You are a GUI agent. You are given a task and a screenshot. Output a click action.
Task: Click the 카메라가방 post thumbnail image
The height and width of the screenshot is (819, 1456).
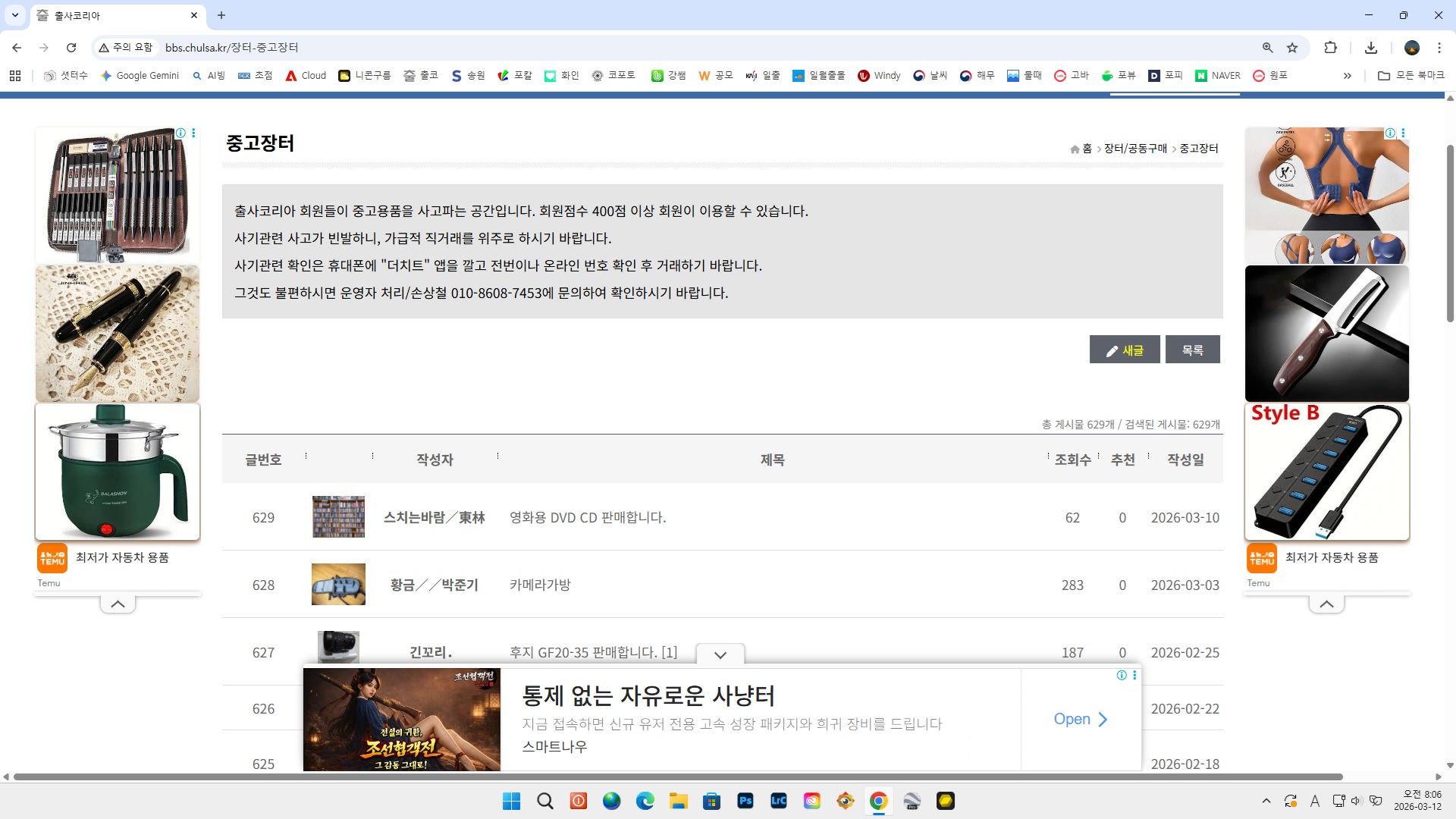[x=338, y=585]
